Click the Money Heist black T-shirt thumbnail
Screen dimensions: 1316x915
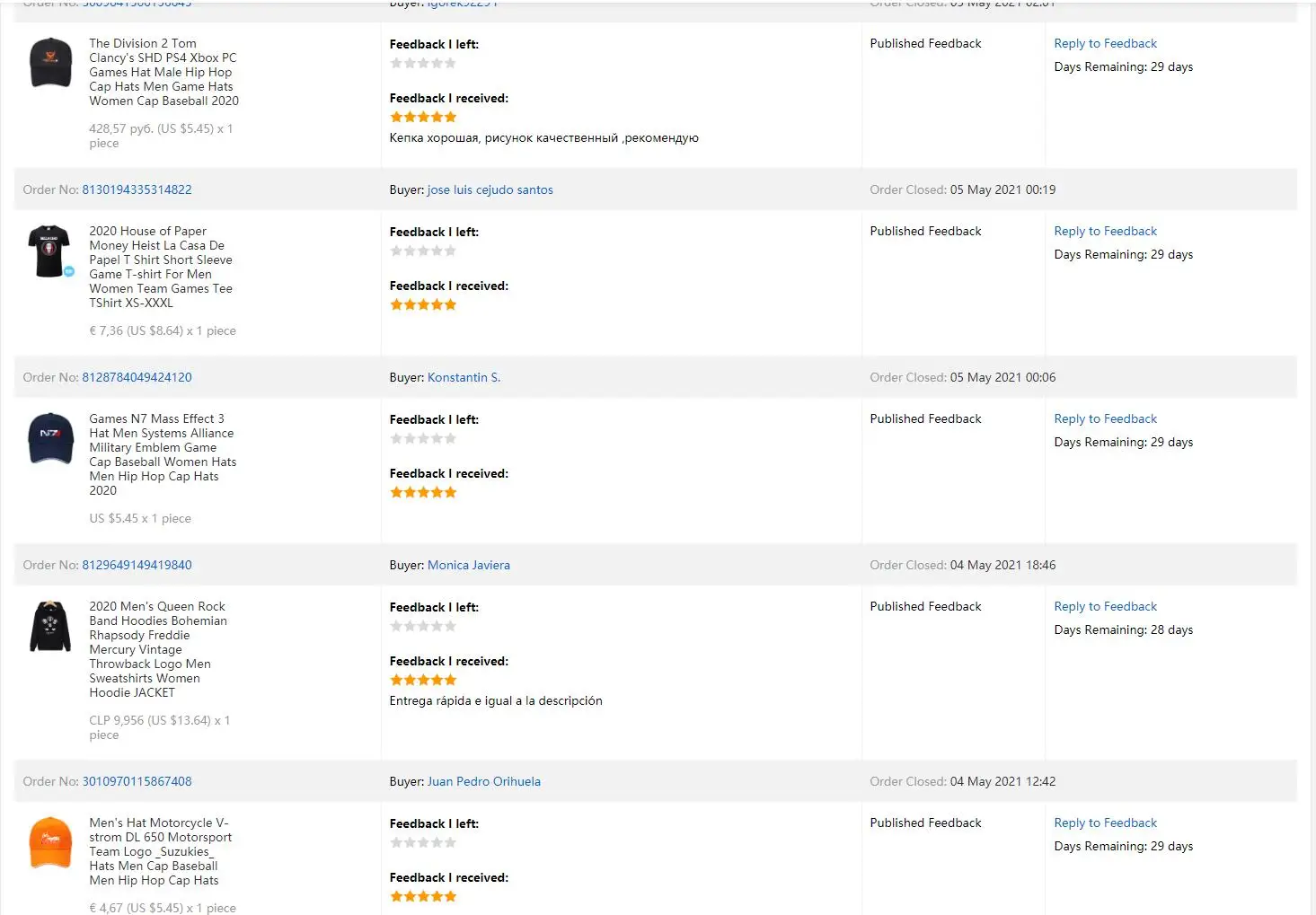(x=49, y=251)
